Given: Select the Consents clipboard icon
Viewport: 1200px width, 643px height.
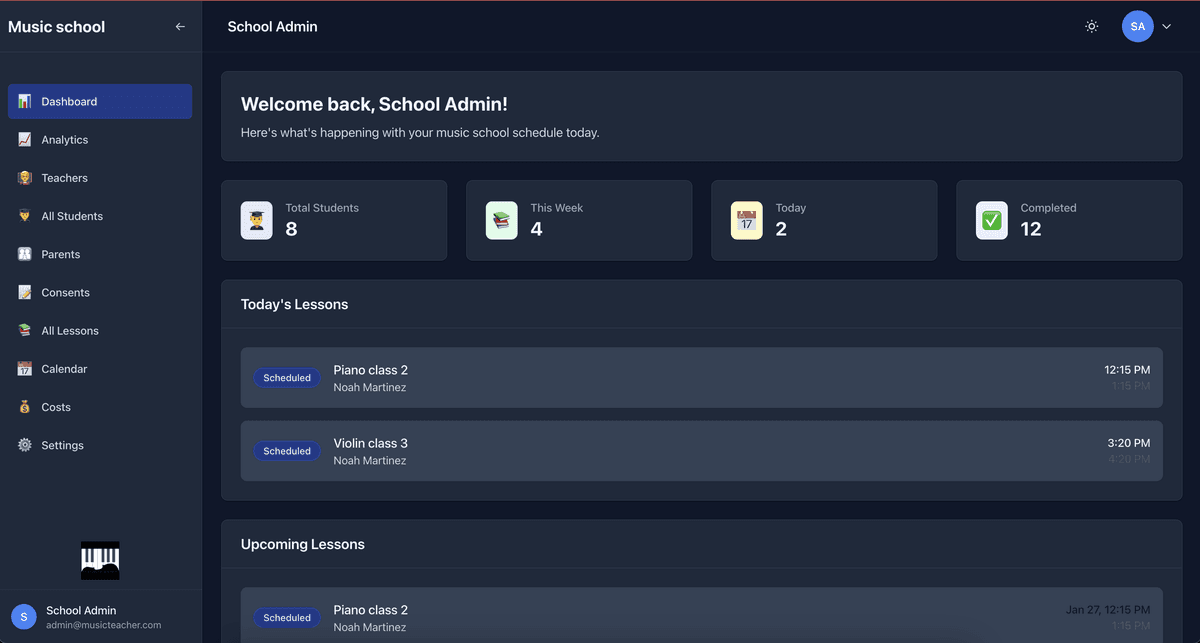Looking at the screenshot, I should (24, 291).
